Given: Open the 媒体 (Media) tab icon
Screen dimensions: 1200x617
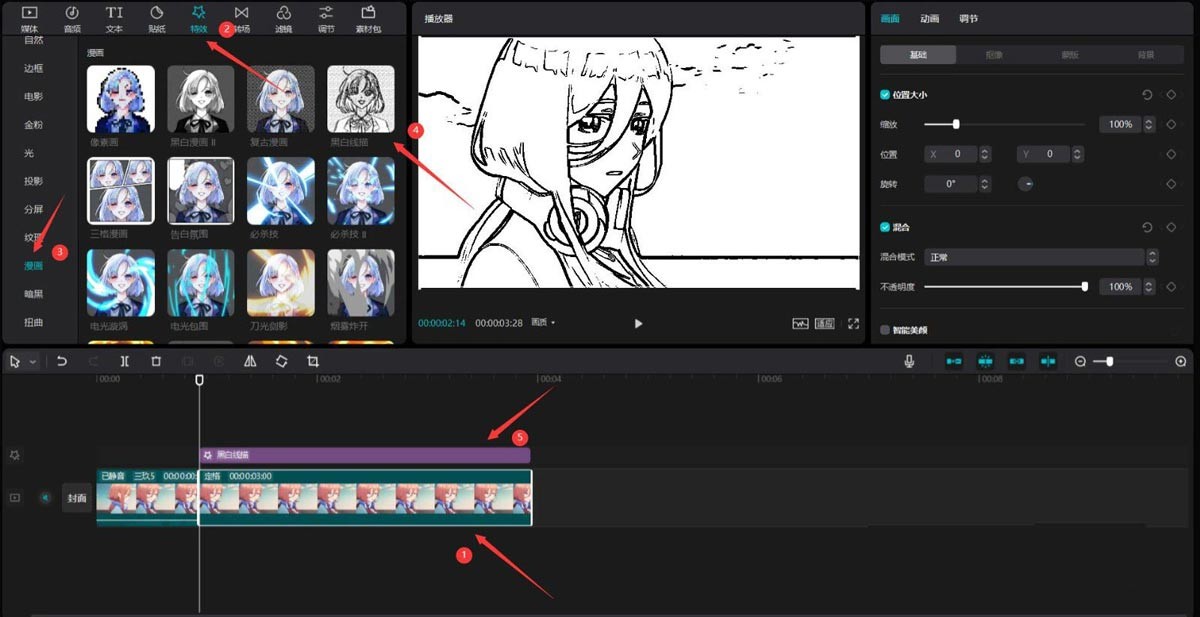Looking at the screenshot, I should click(29, 13).
